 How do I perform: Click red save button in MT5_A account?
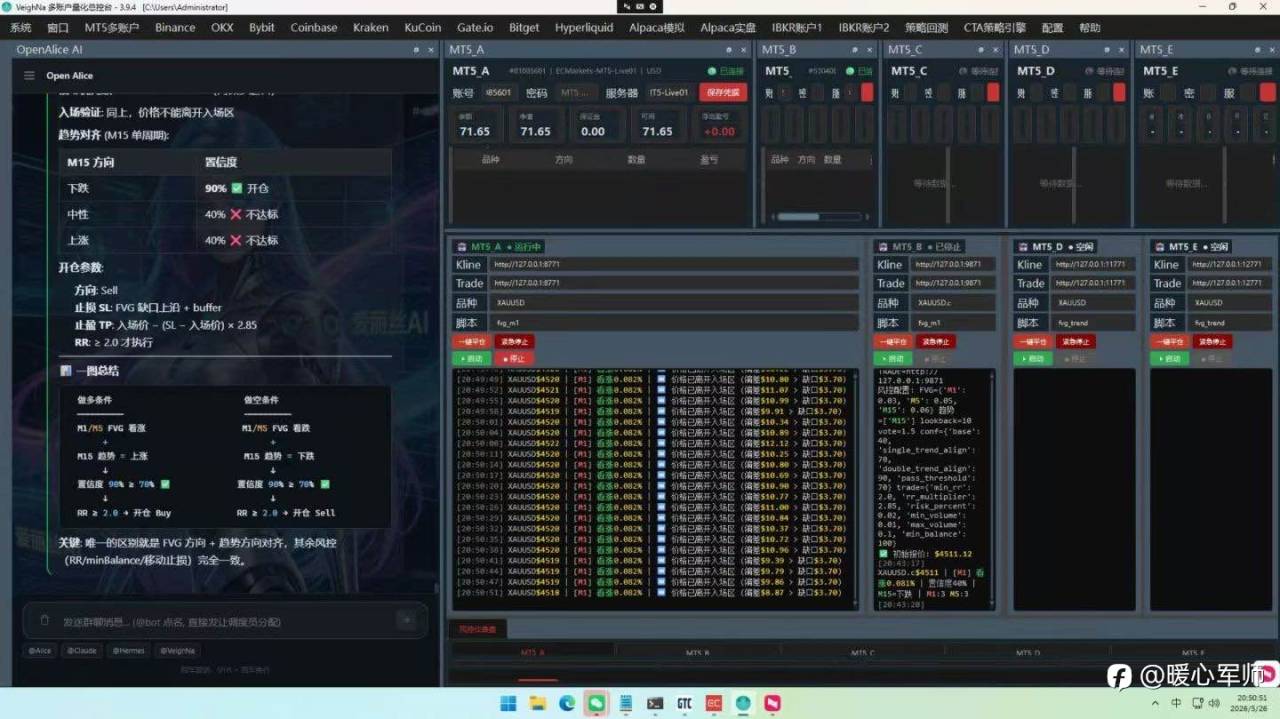click(x=723, y=92)
